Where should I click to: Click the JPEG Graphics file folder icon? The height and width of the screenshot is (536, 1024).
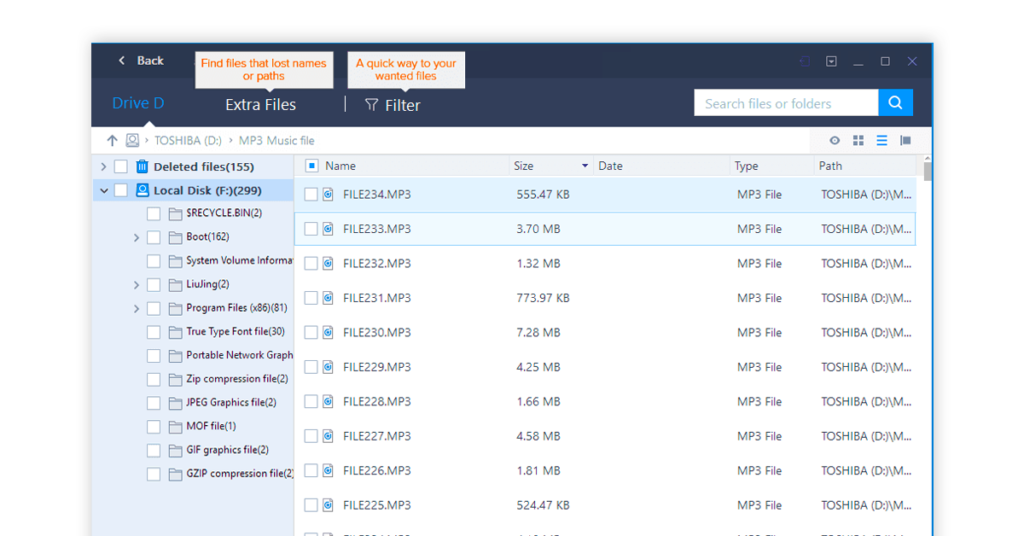click(175, 403)
